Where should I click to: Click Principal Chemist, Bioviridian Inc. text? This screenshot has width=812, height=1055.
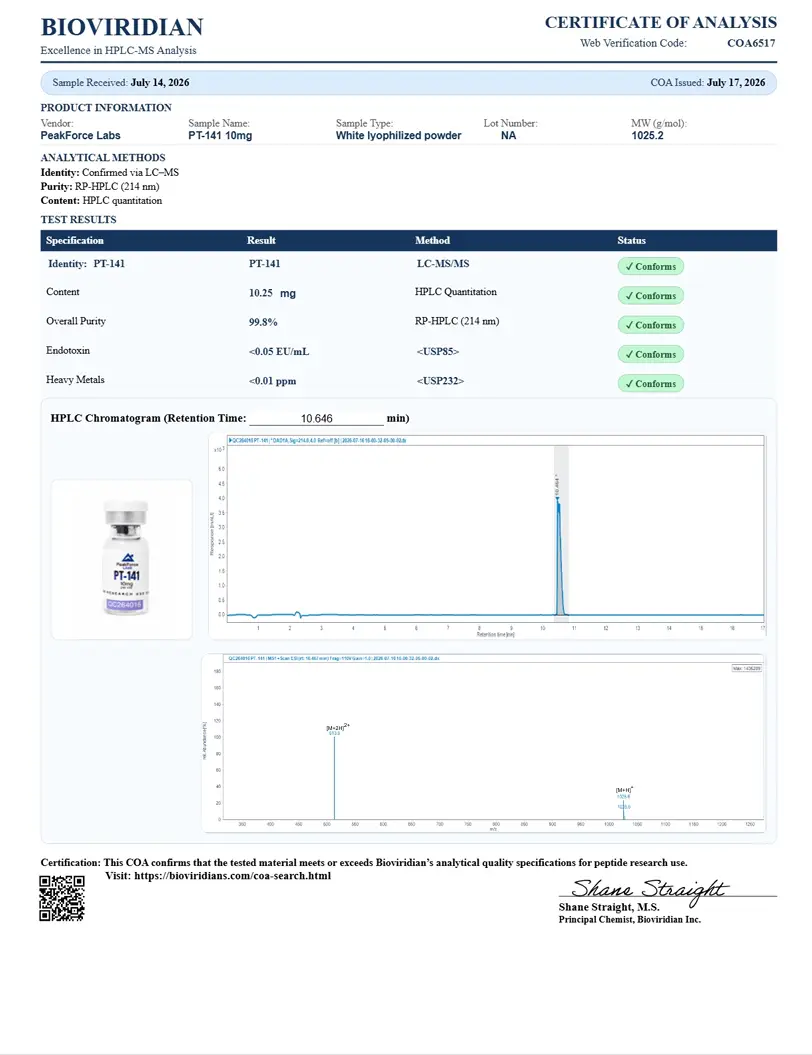[630, 919]
